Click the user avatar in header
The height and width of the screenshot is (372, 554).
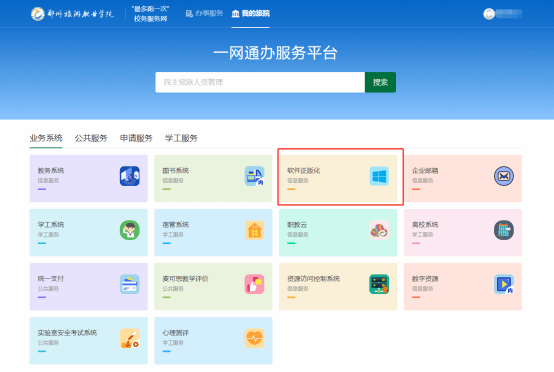pos(489,14)
